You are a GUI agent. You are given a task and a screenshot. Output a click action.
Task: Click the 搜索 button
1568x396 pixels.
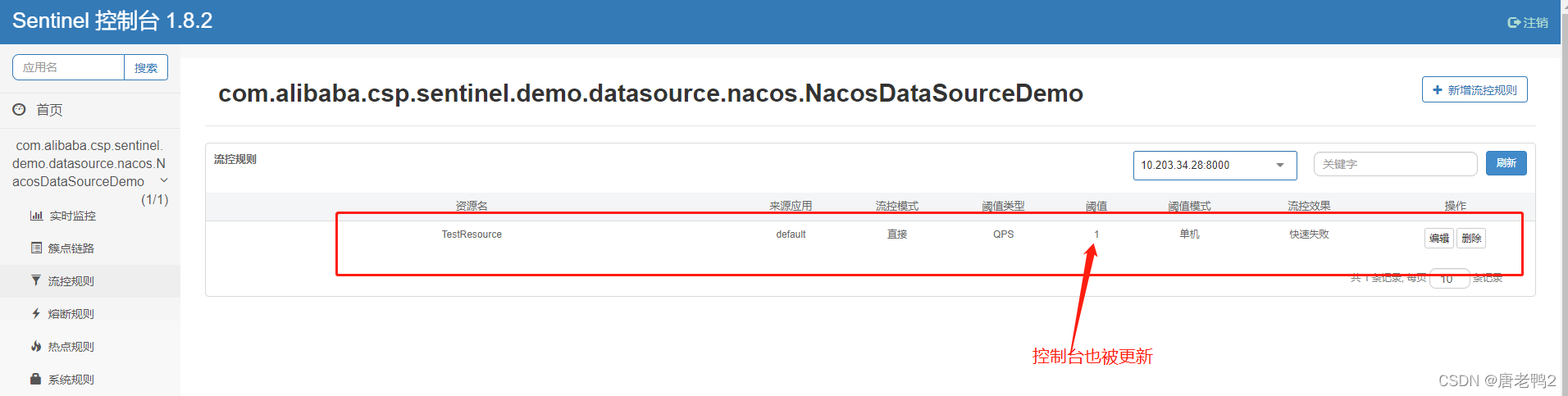146,67
